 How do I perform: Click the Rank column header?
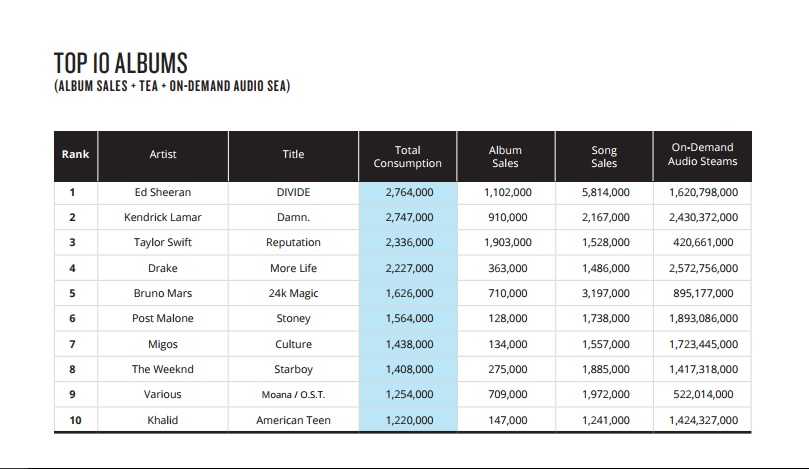pos(75,154)
